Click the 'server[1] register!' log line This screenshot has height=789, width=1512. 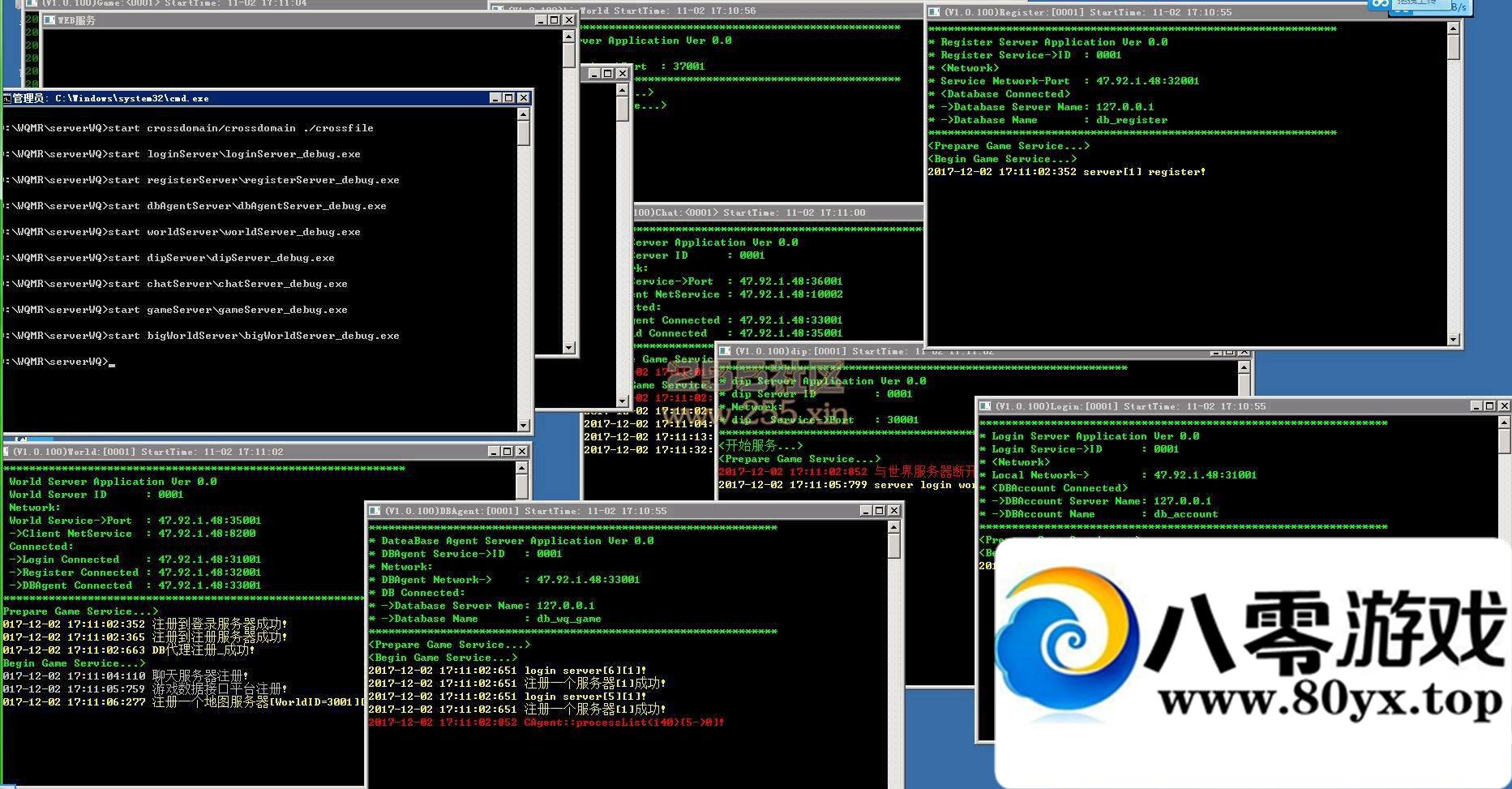(x=1066, y=172)
